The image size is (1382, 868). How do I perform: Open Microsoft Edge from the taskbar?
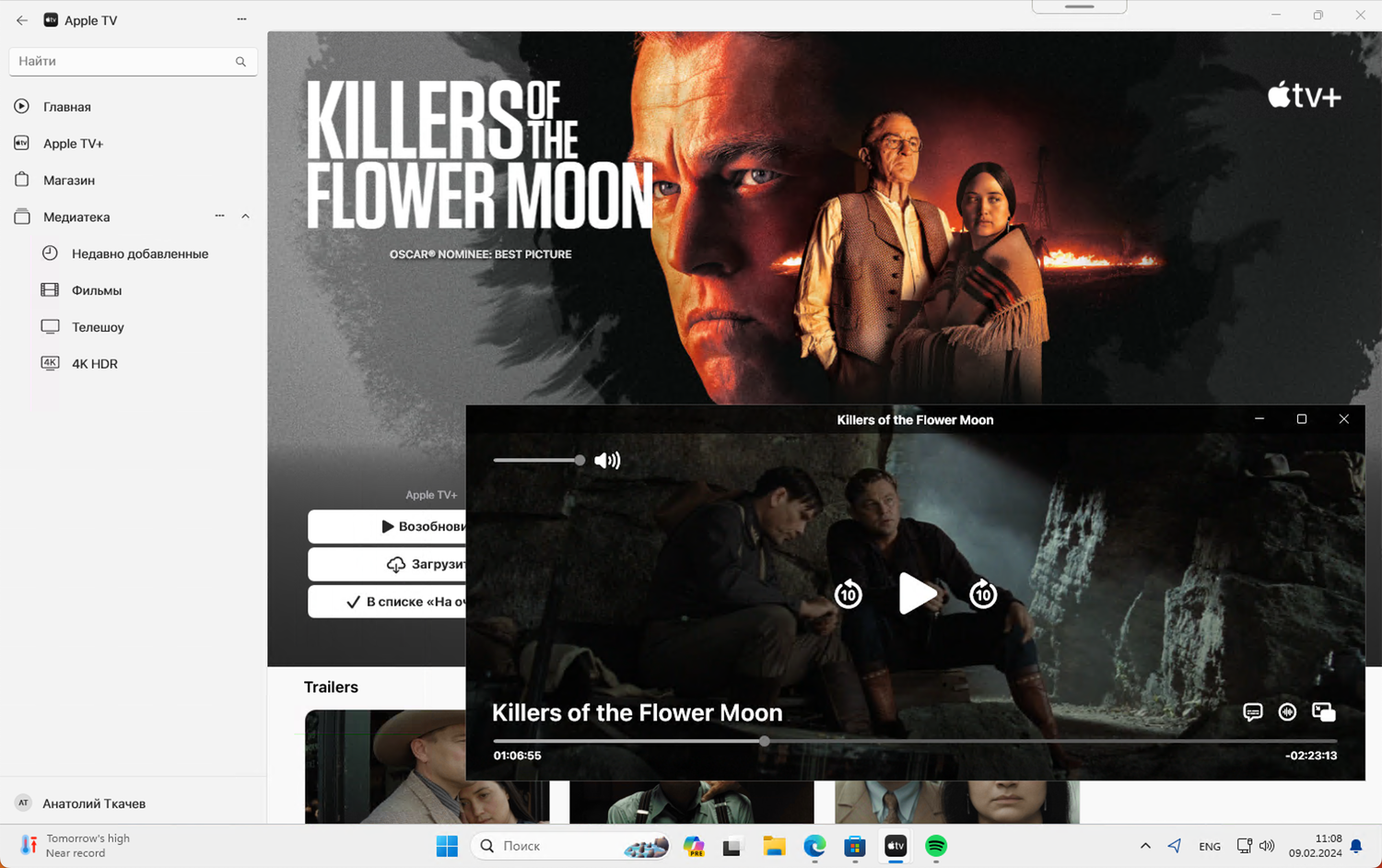point(814,846)
